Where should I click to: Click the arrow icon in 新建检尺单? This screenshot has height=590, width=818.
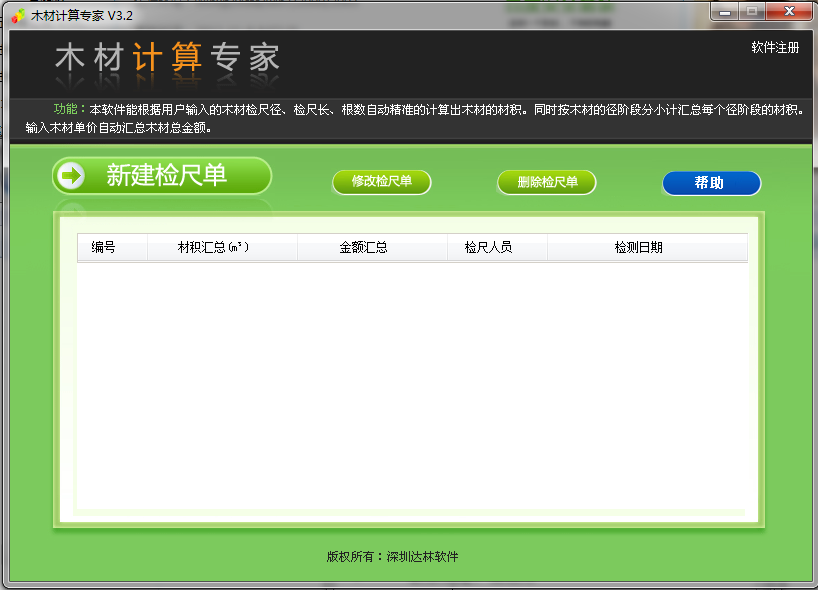tap(70, 175)
